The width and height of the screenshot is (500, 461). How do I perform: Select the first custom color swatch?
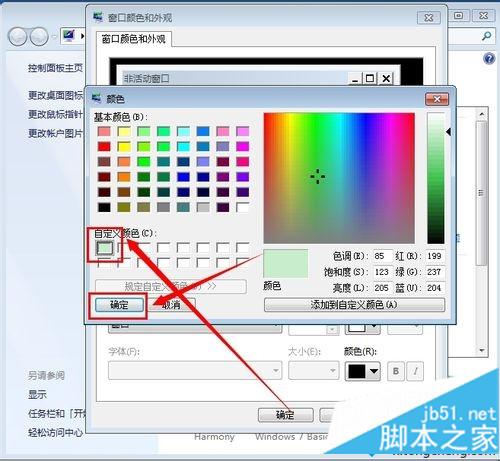(105, 248)
